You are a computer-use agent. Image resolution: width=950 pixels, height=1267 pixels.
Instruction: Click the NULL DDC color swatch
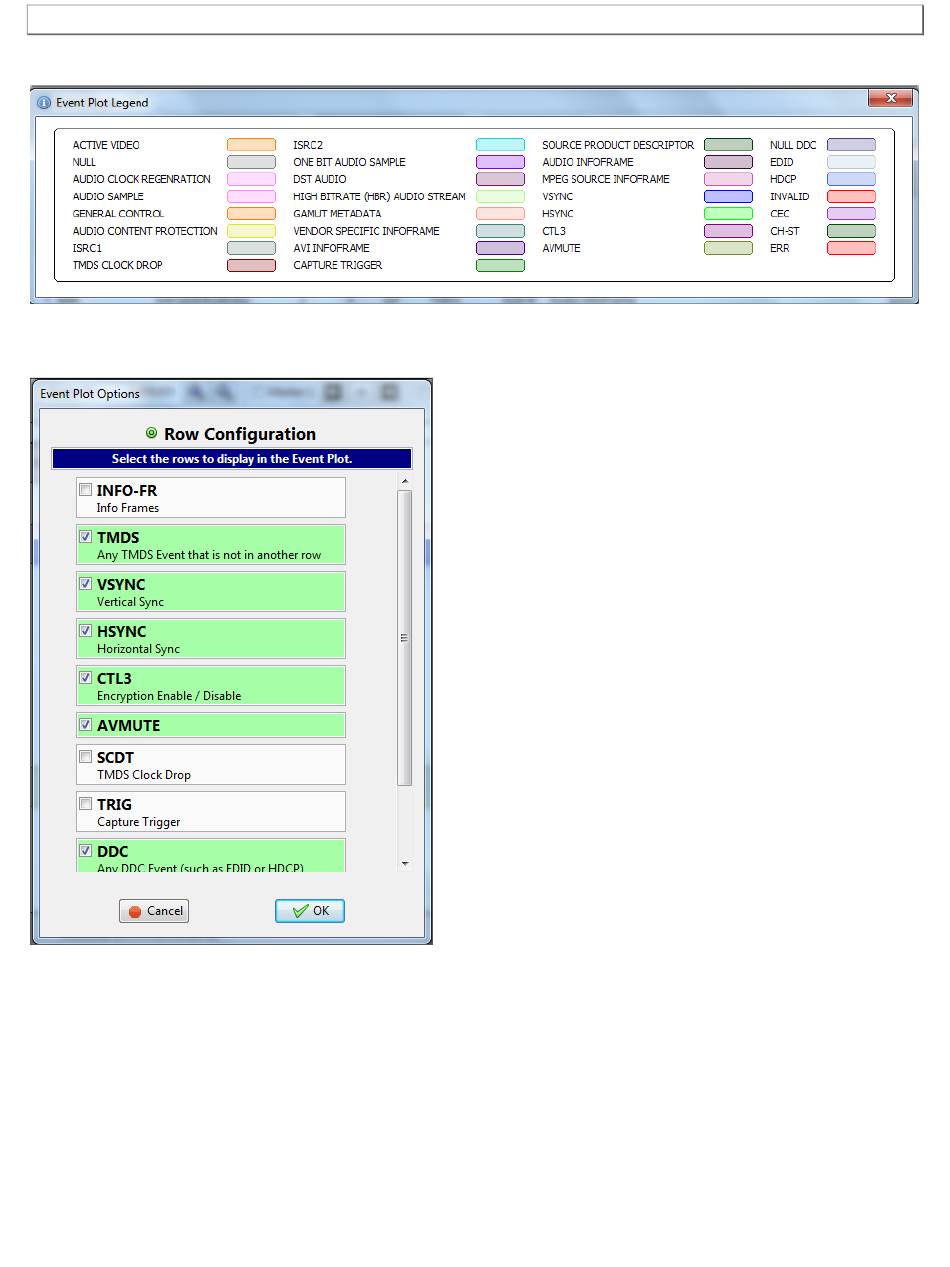tap(851, 145)
